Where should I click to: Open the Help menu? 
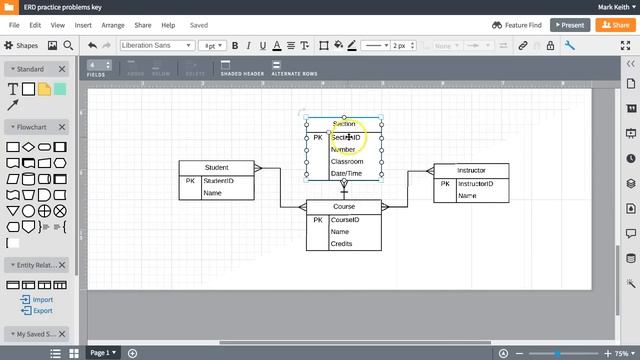[x=168, y=25]
